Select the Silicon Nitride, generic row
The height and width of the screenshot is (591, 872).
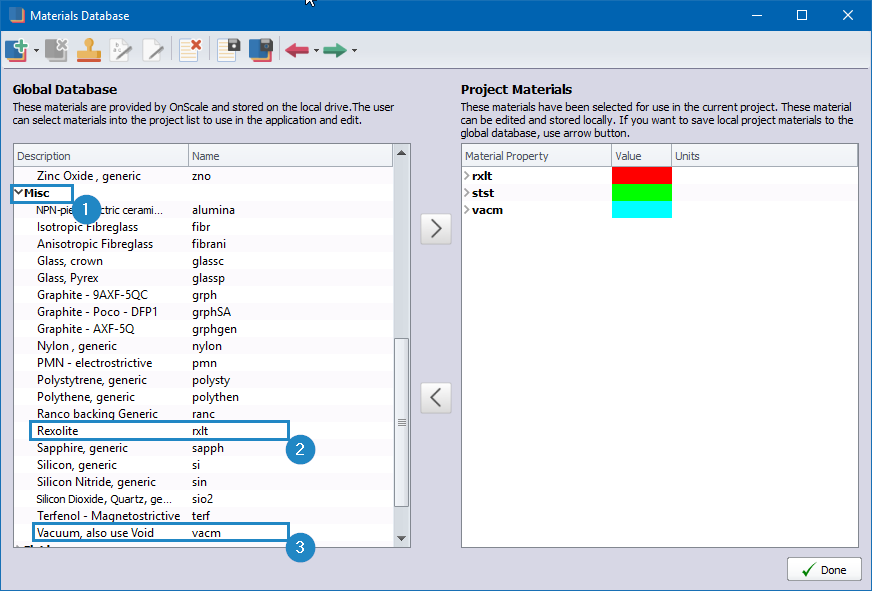pyautogui.click(x=204, y=482)
